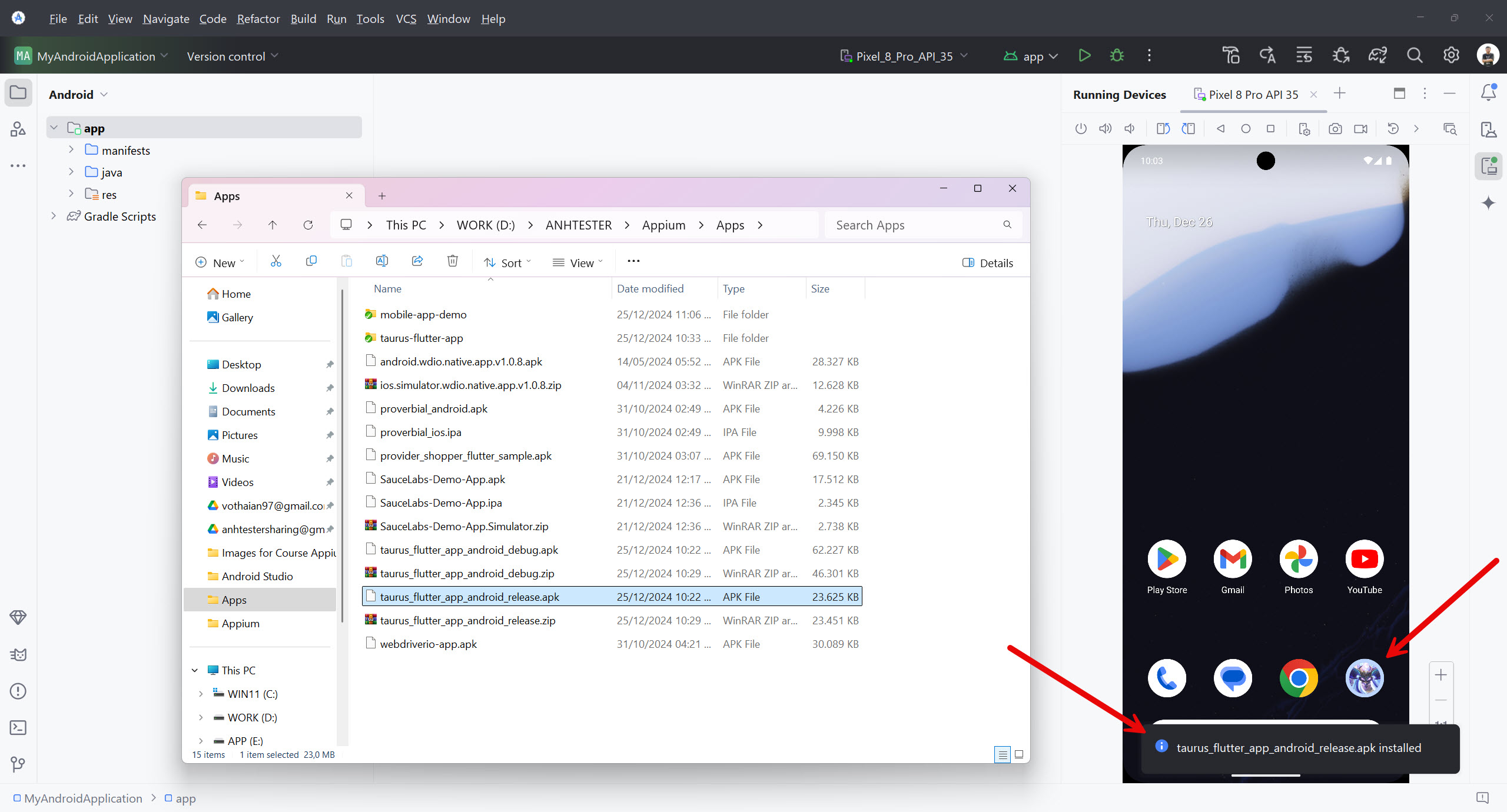Click emulator zoom in plus button
Screen dimensions: 1507x812
pyautogui.click(x=1440, y=675)
